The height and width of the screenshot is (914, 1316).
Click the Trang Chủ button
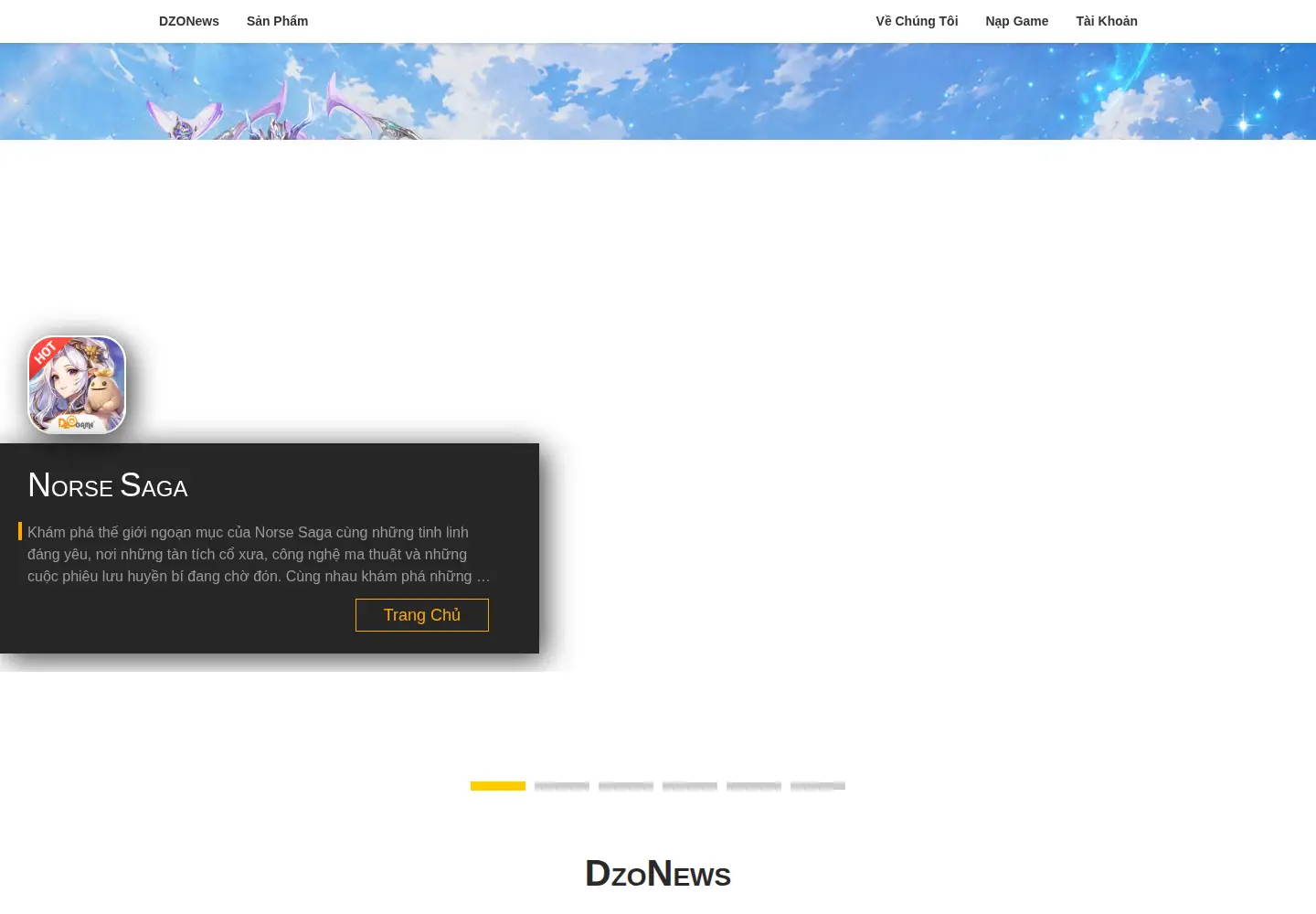coord(422,615)
